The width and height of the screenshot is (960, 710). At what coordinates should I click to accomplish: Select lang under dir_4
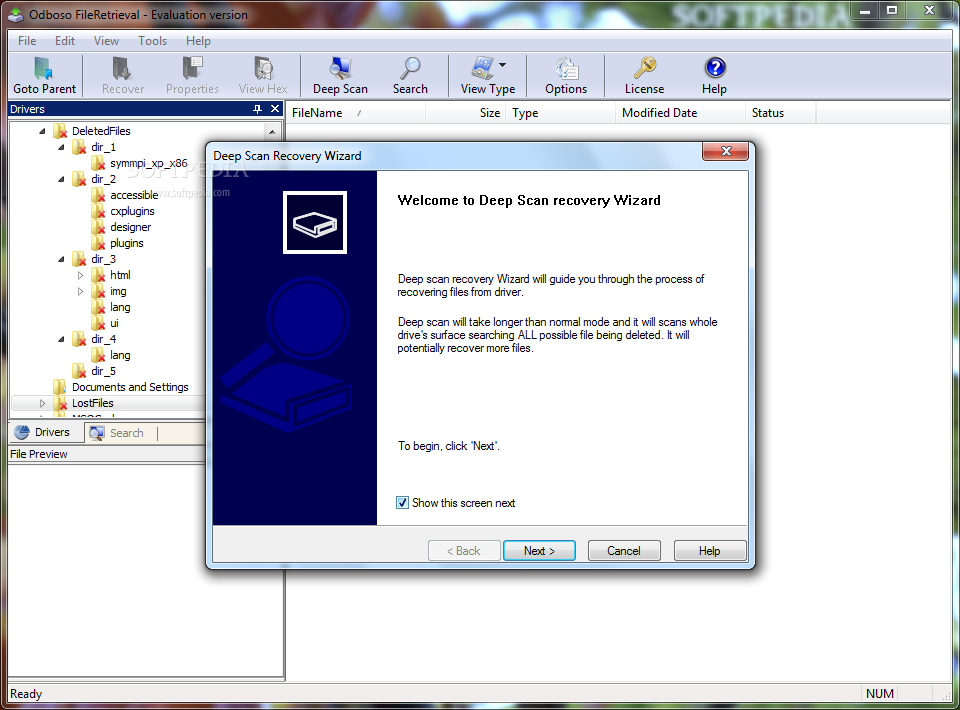coord(120,355)
